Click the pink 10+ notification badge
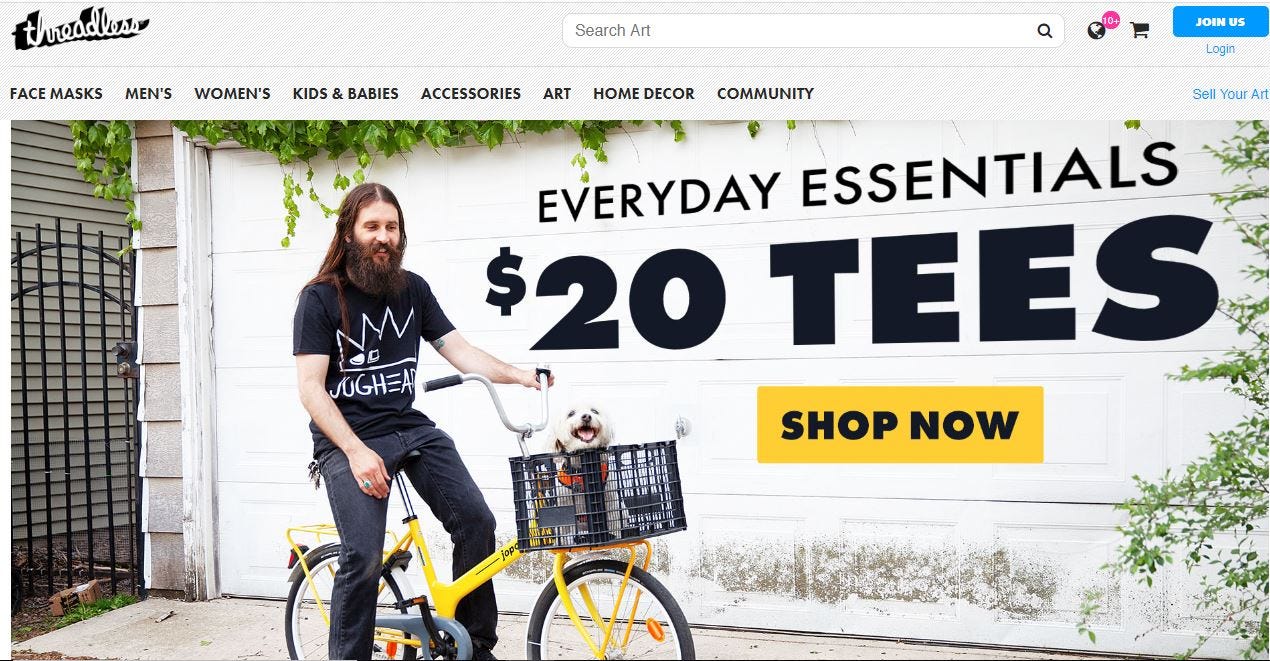Image resolution: width=1270 pixels, height=661 pixels. 1110,20
